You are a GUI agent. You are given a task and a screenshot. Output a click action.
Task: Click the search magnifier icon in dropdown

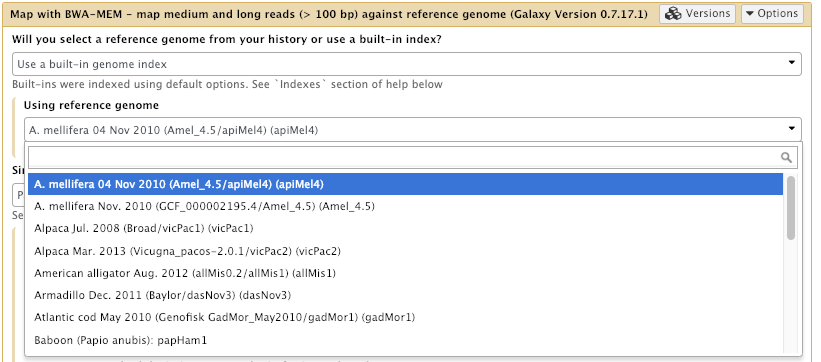coord(786,157)
